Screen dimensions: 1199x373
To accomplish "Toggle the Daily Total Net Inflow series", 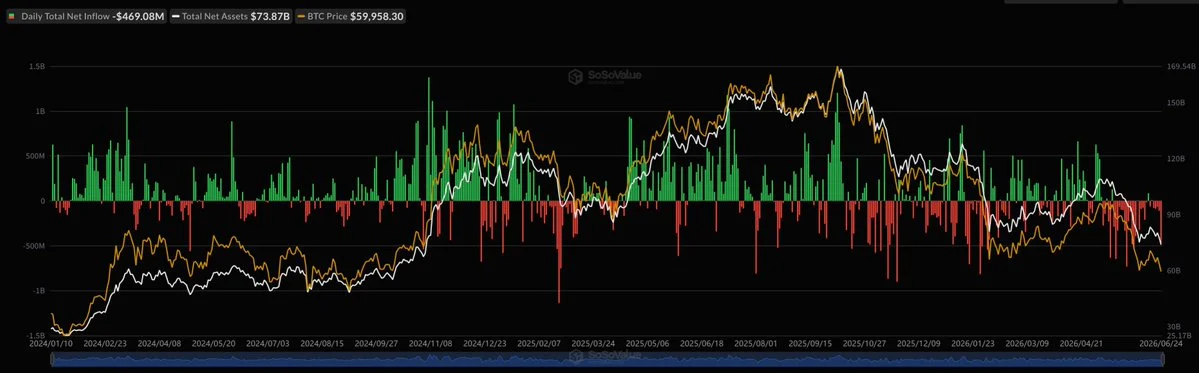I will coord(86,16).
